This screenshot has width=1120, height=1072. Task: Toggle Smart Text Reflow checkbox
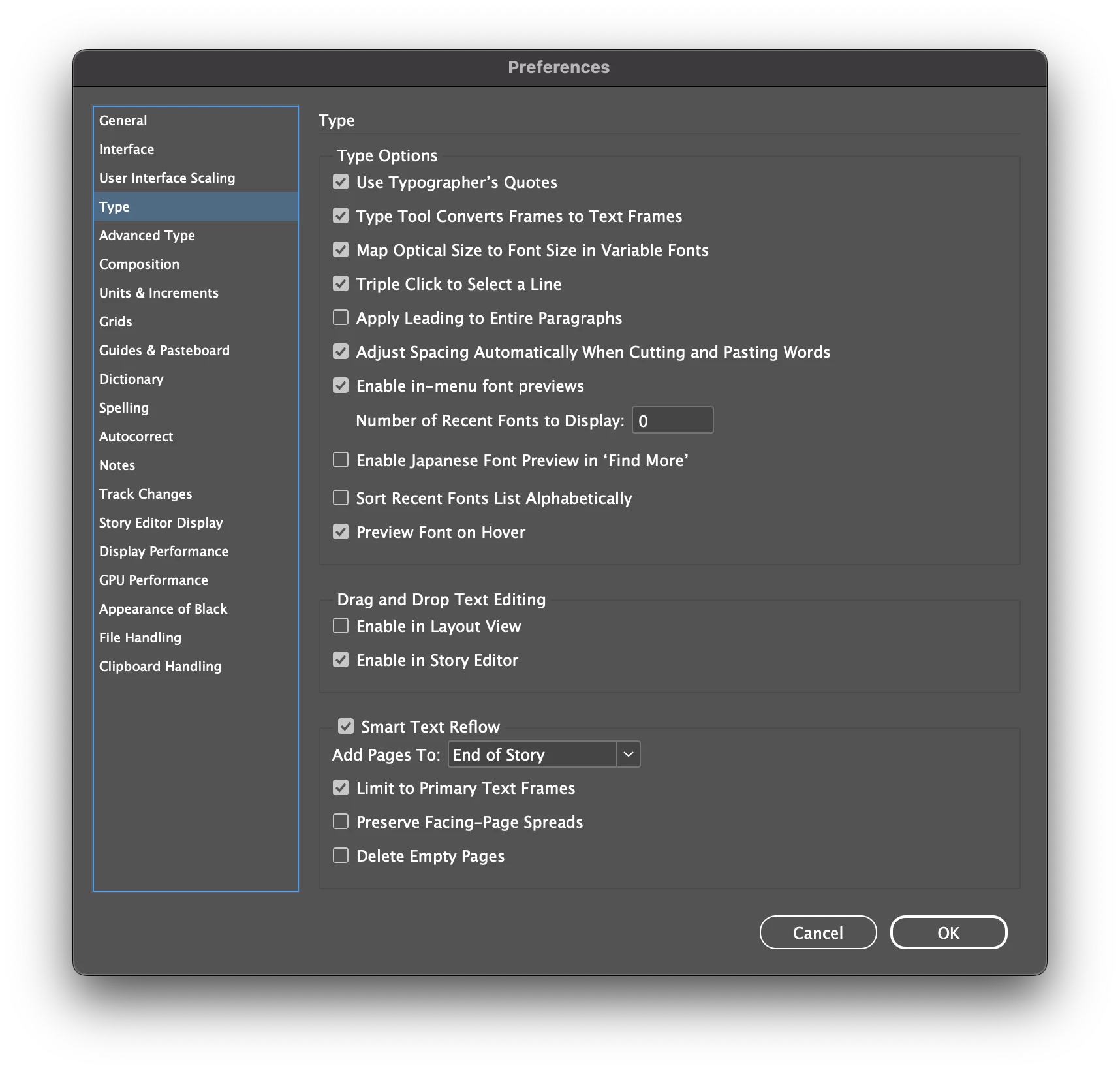click(x=346, y=727)
